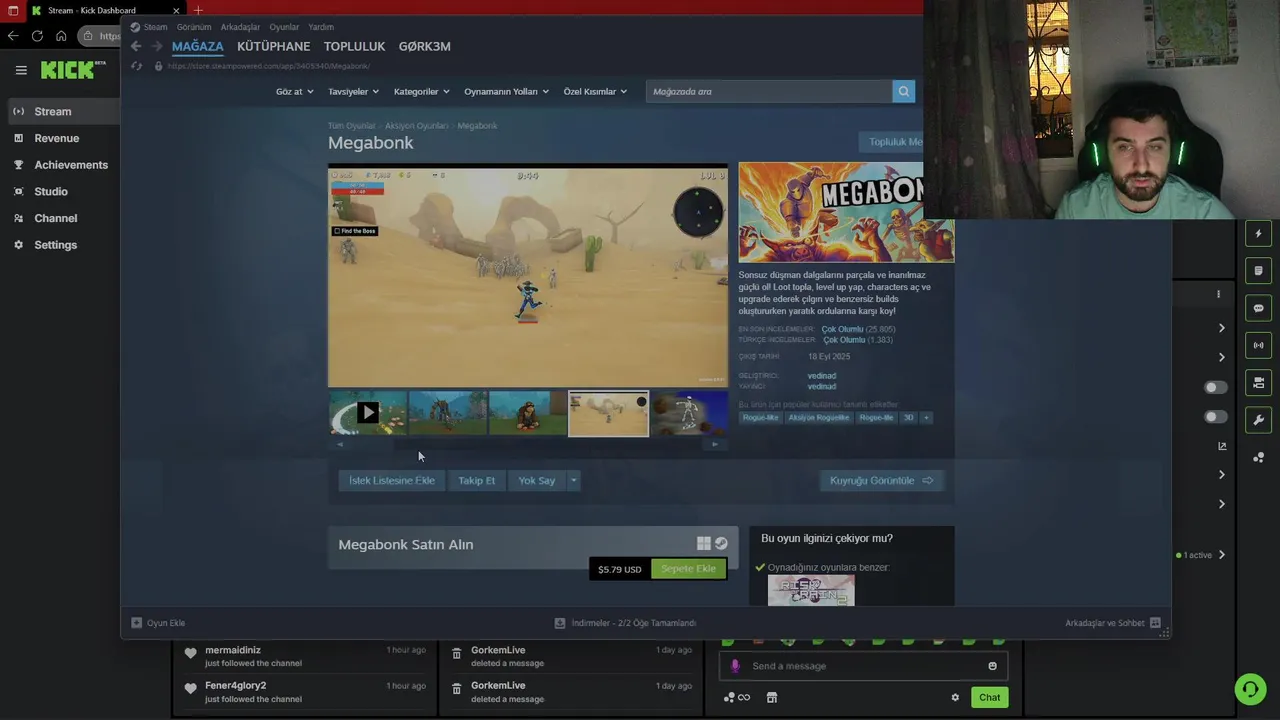Select the skeleton screenshot thumbnail
1280x720 pixels.
click(x=689, y=413)
